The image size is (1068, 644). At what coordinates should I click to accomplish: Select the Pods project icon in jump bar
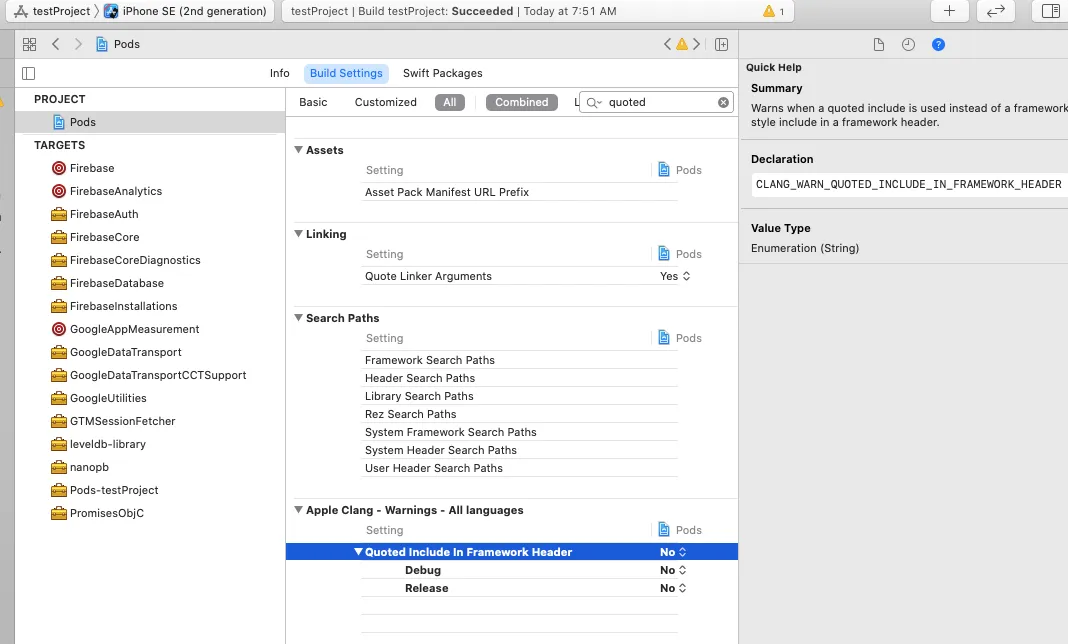point(102,44)
